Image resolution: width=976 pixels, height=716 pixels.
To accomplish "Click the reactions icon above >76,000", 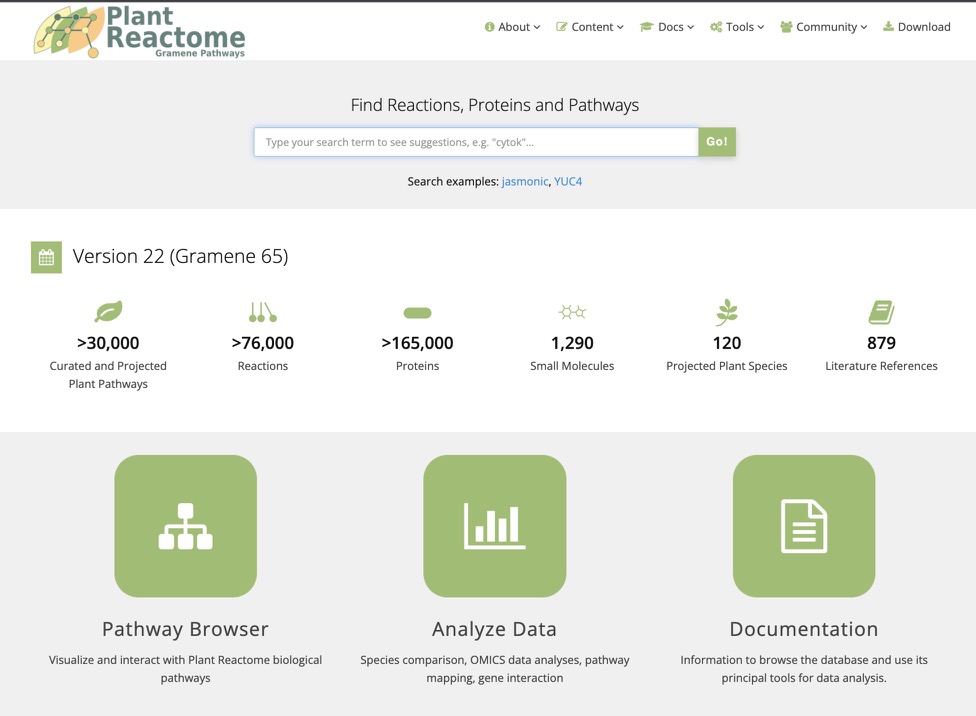I will point(263,312).
